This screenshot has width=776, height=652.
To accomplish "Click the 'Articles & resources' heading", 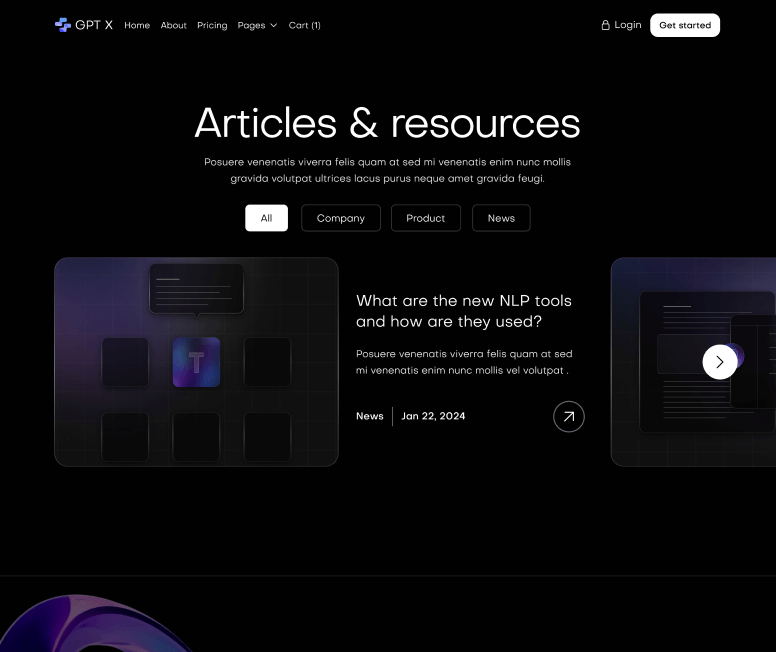I will (388, 123).
